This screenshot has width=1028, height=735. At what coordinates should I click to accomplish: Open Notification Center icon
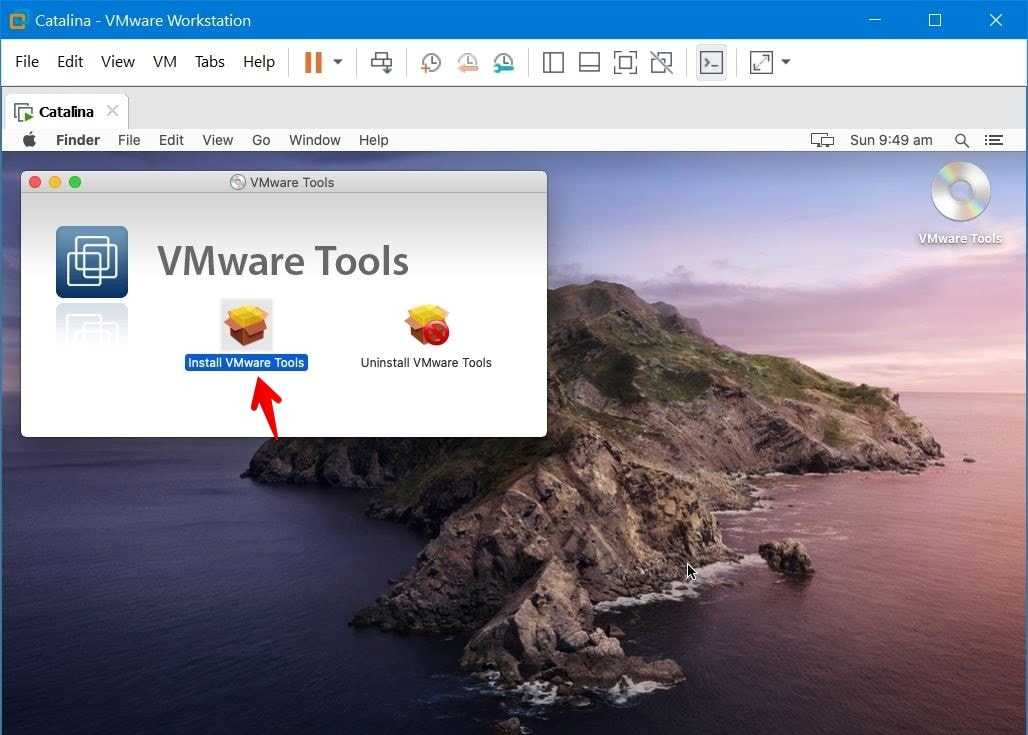pyautogui.click(x=994, y=140)
